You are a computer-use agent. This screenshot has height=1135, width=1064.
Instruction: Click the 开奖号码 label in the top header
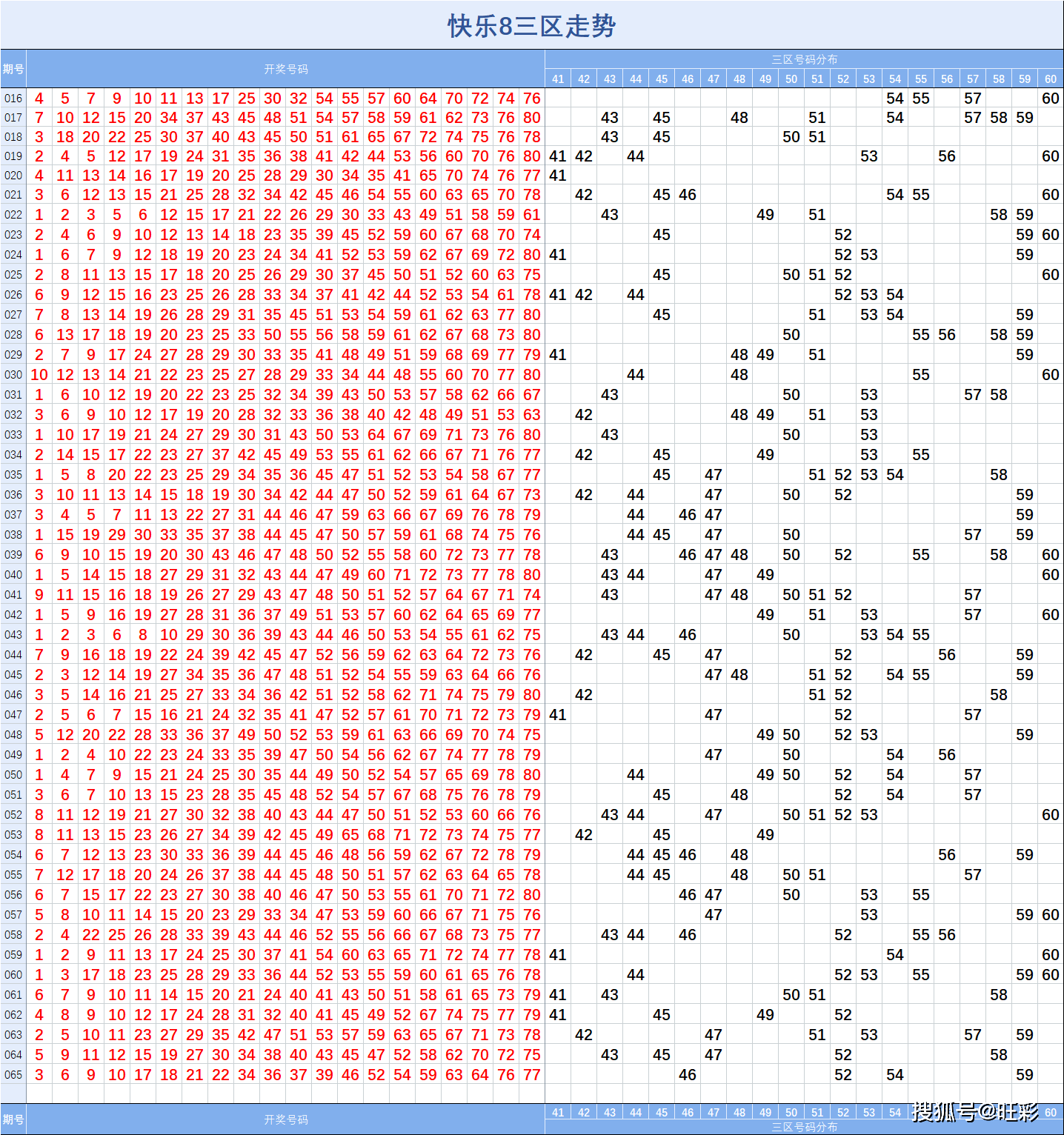point(286,69)
